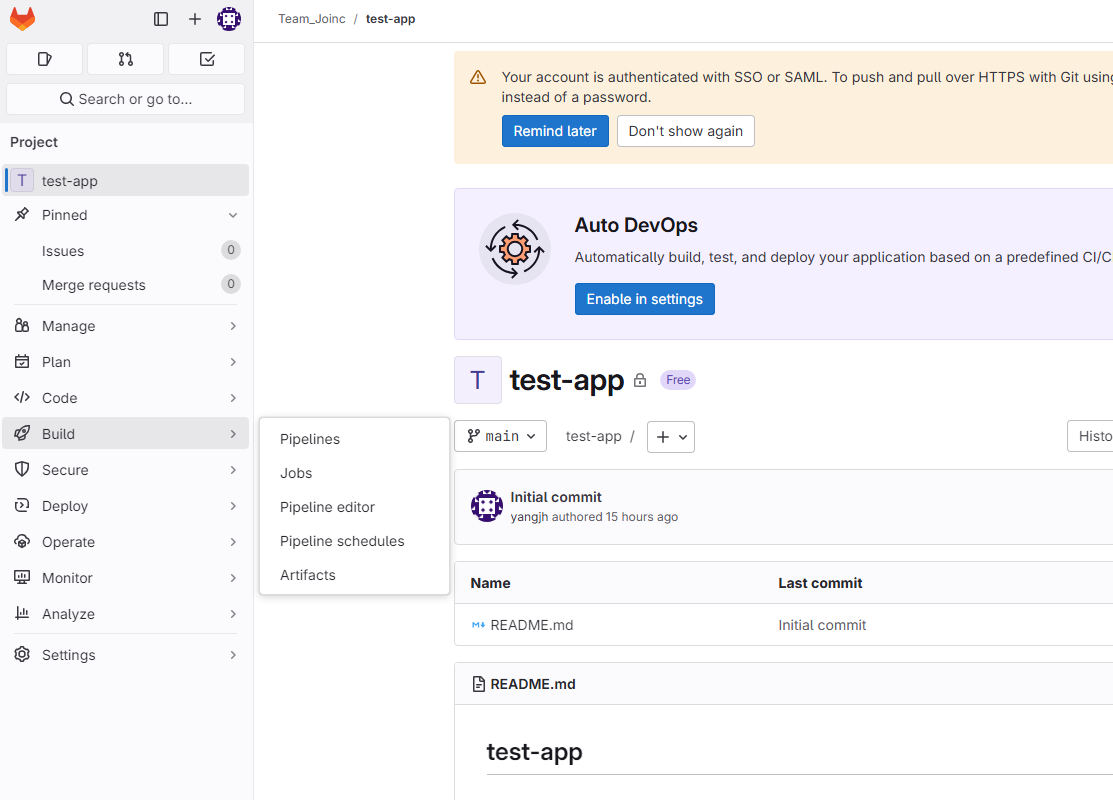
Task: Click the Free plan badge
Action: (678, 380)
